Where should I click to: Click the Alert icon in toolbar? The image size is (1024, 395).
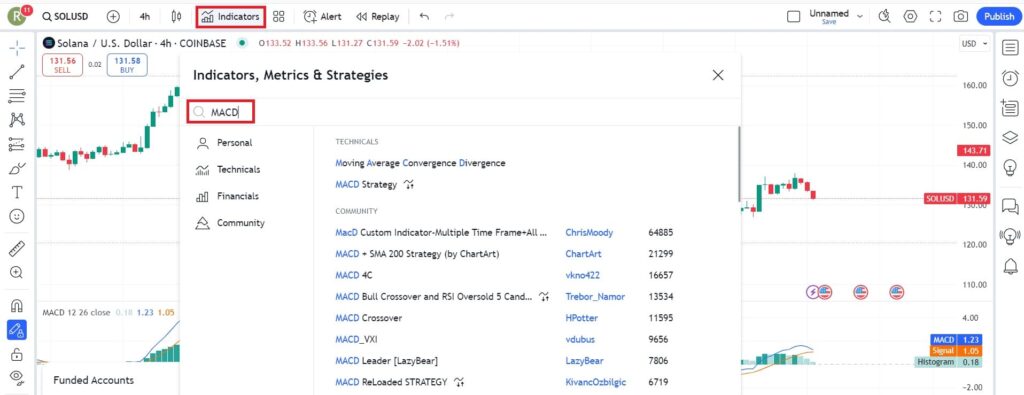[x=323, y=16]
